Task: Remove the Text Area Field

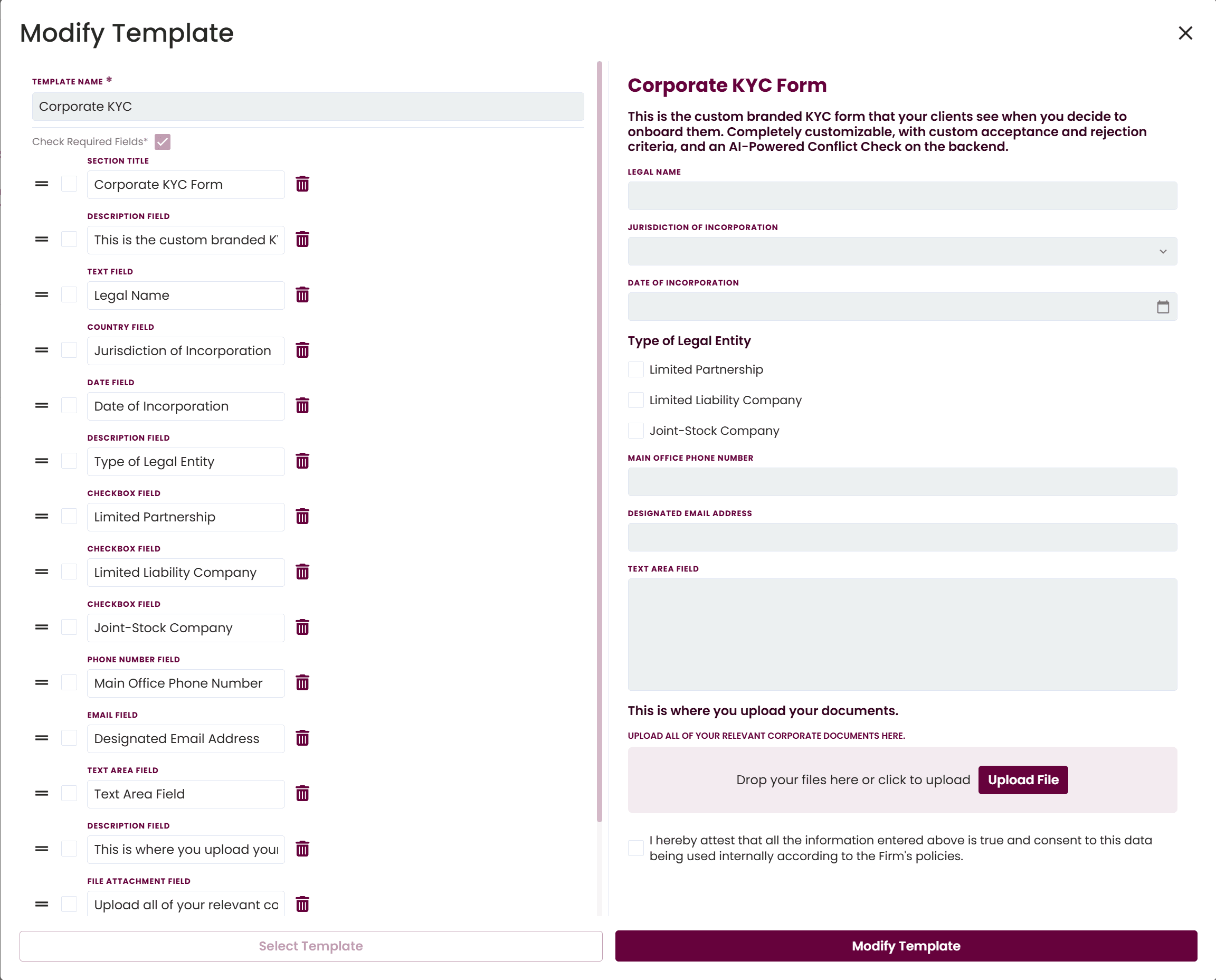Action: coord(302,793)
